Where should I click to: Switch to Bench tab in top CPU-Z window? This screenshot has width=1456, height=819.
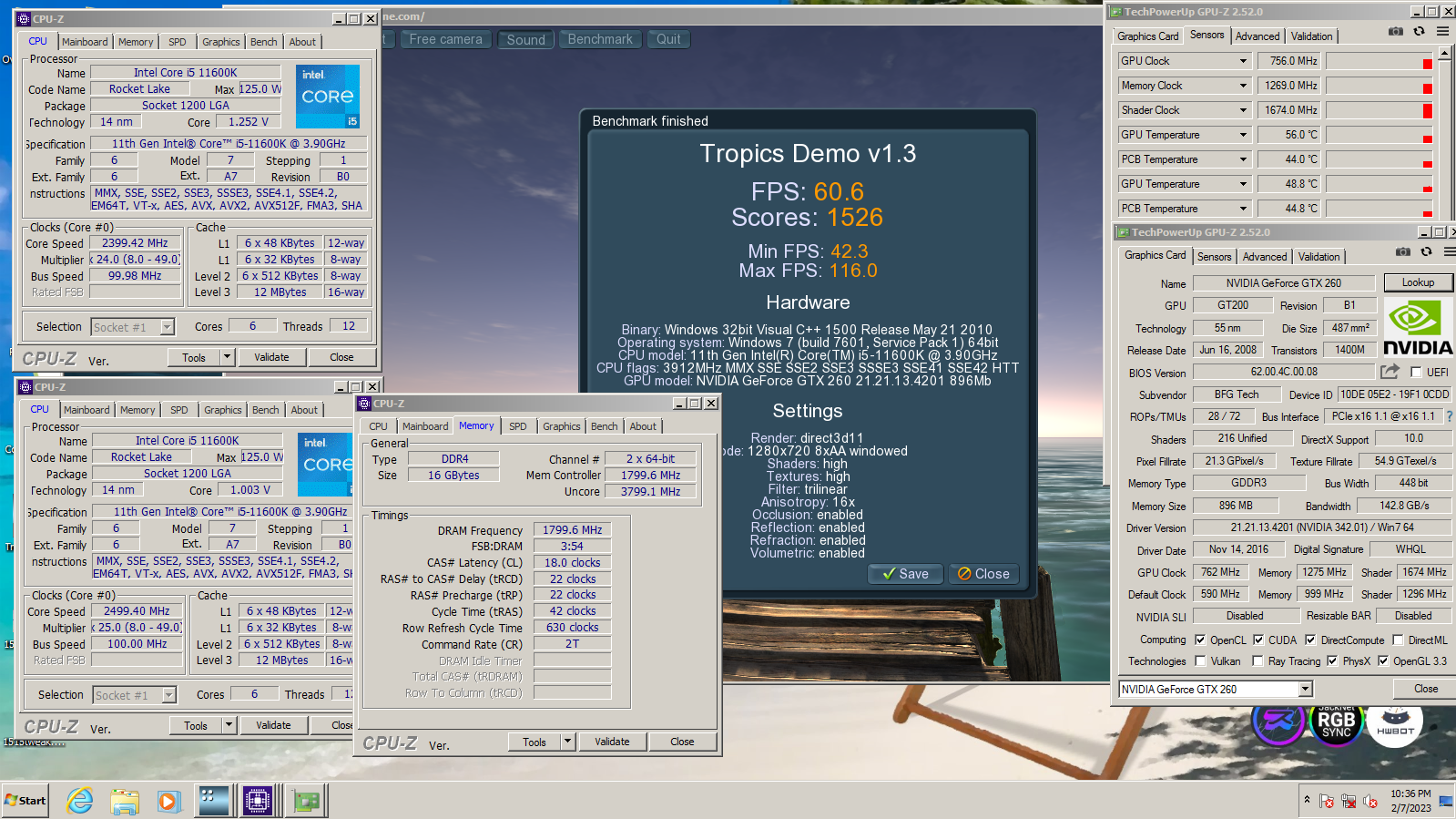coord(264,42)
